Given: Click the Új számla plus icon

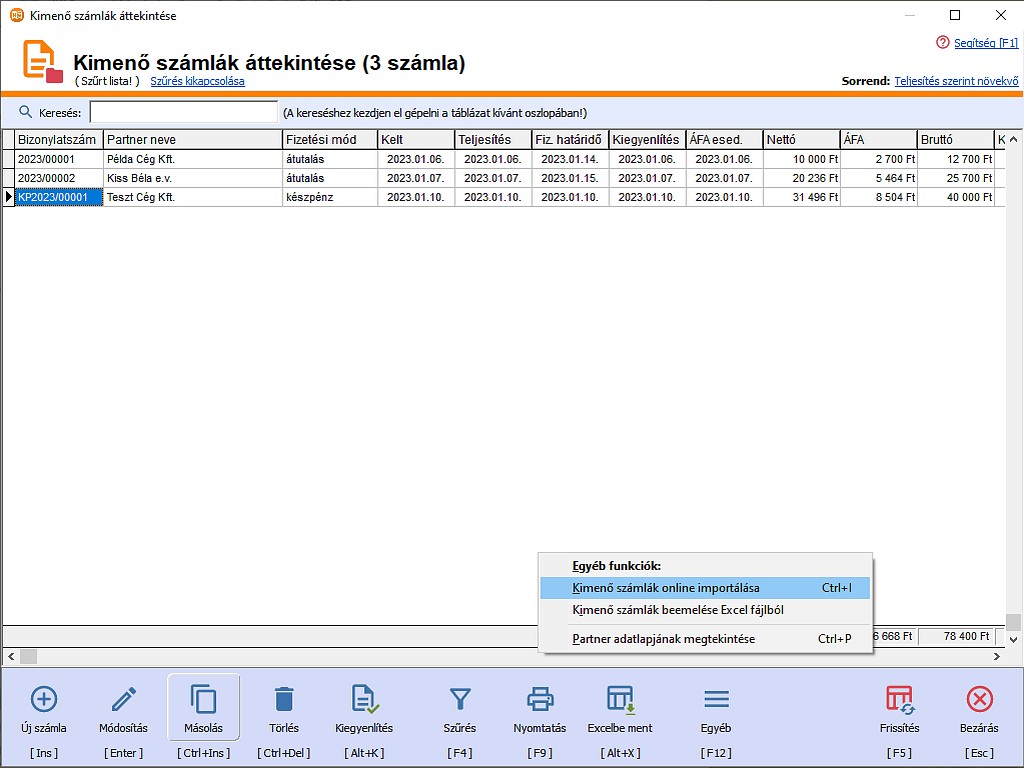Looking at the screenshot, I should point(44,699).
